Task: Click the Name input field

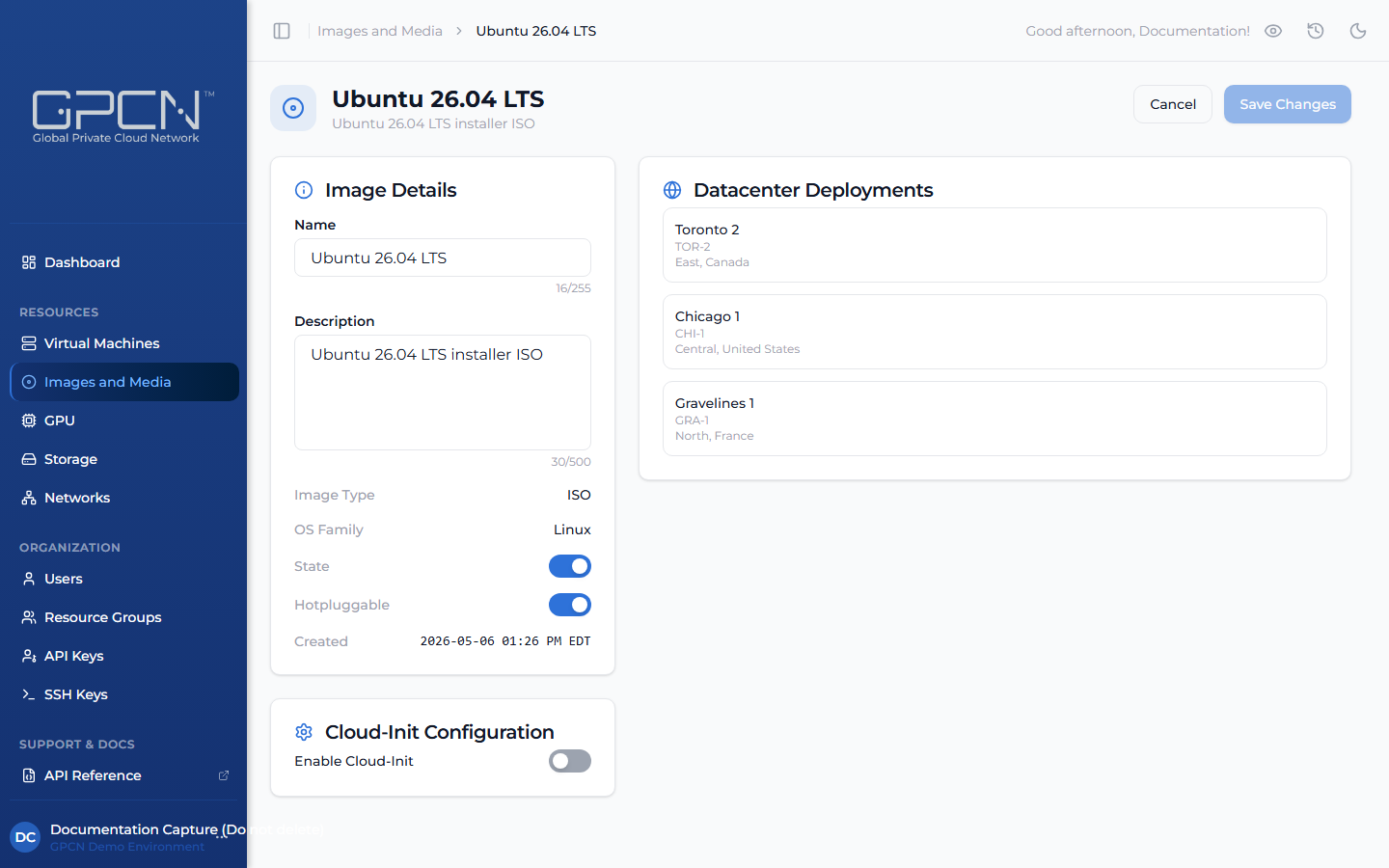Action: coord(443,258)
